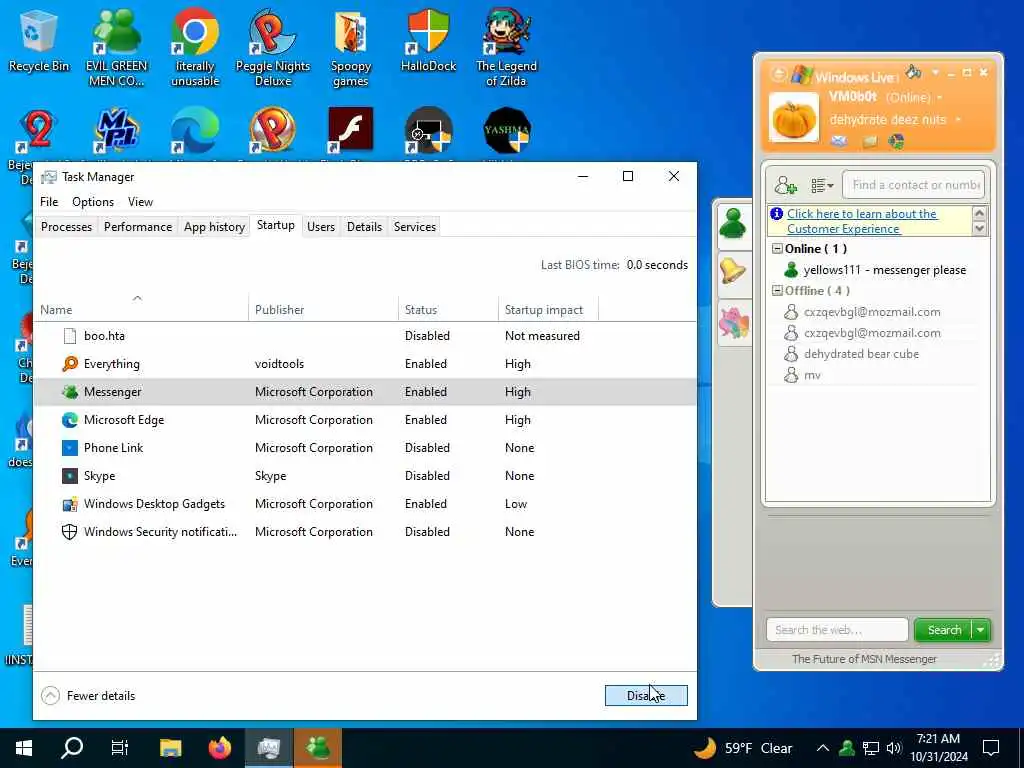
Task: Collapse the Offline contacts group
Action: [x=777, y=291]
